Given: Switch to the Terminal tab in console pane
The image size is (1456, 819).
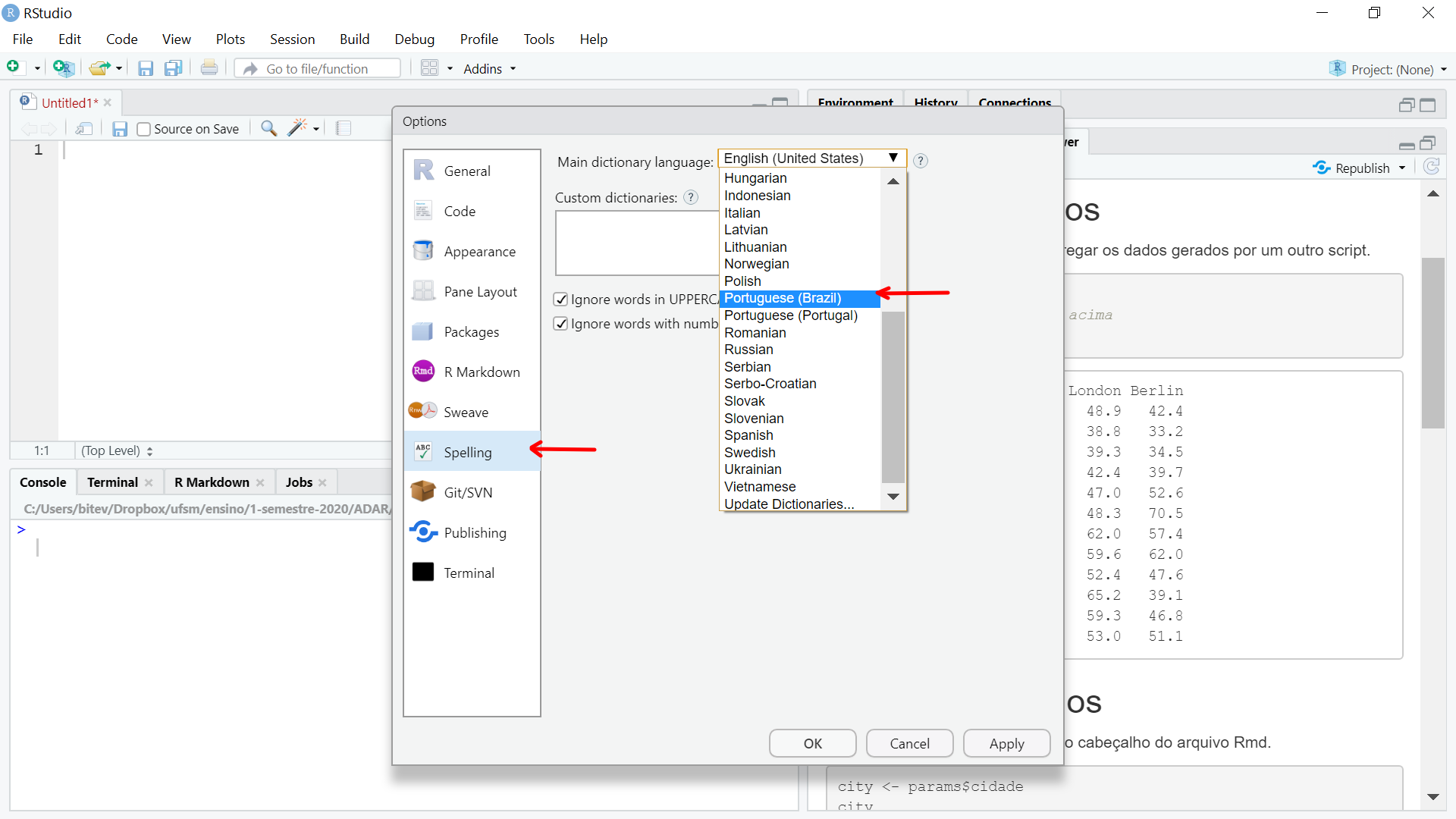Looking at the screenshot, I should [112, 482].
